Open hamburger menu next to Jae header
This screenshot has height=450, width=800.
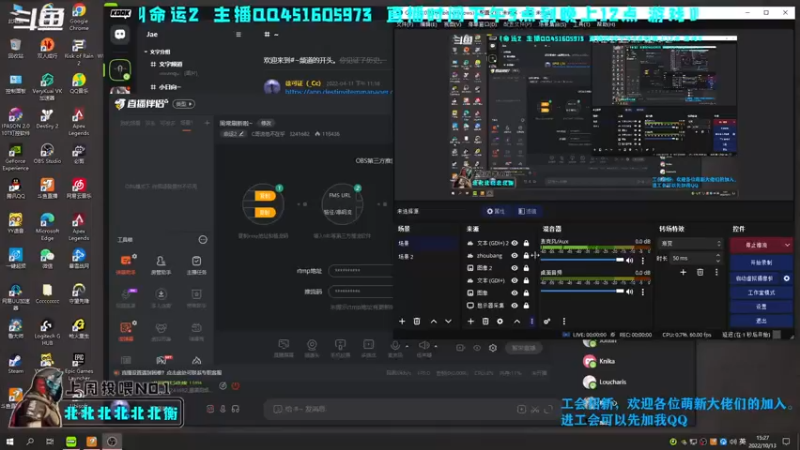pos(238,35)
